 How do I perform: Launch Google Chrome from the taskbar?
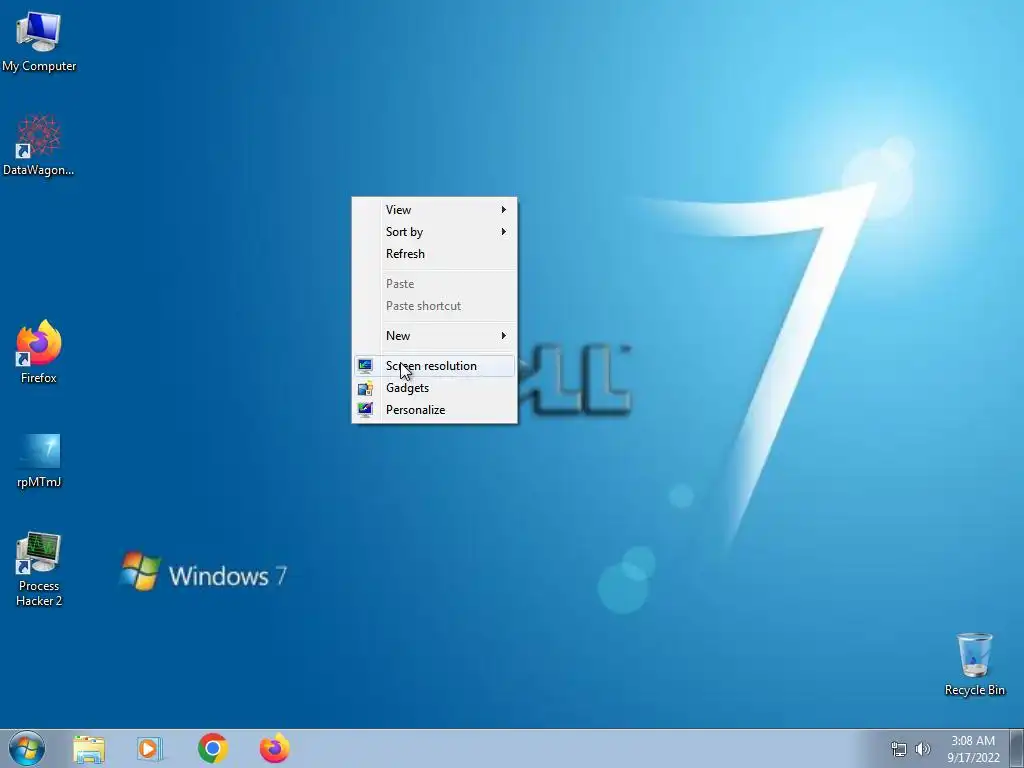(213, 748)
